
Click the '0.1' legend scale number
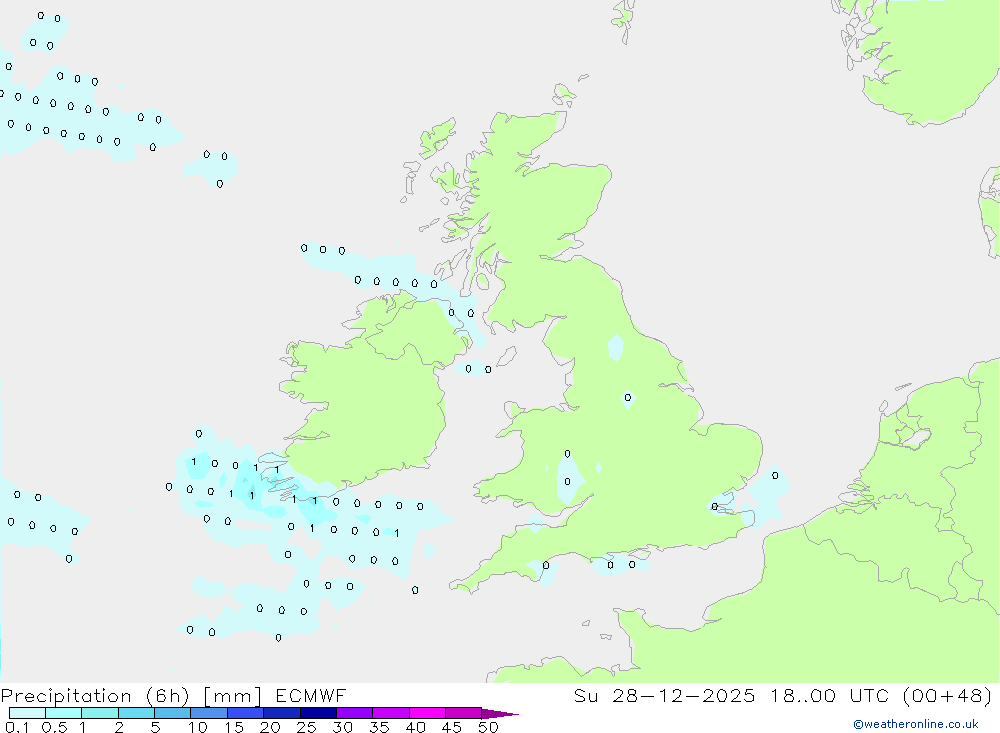click(x=17, y=727)
